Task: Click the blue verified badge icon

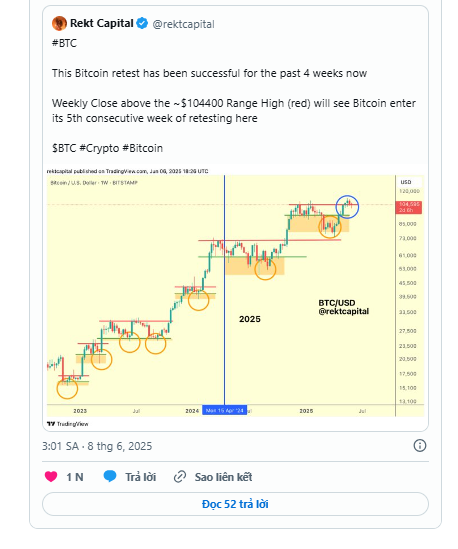Action: tap(142, 23)
